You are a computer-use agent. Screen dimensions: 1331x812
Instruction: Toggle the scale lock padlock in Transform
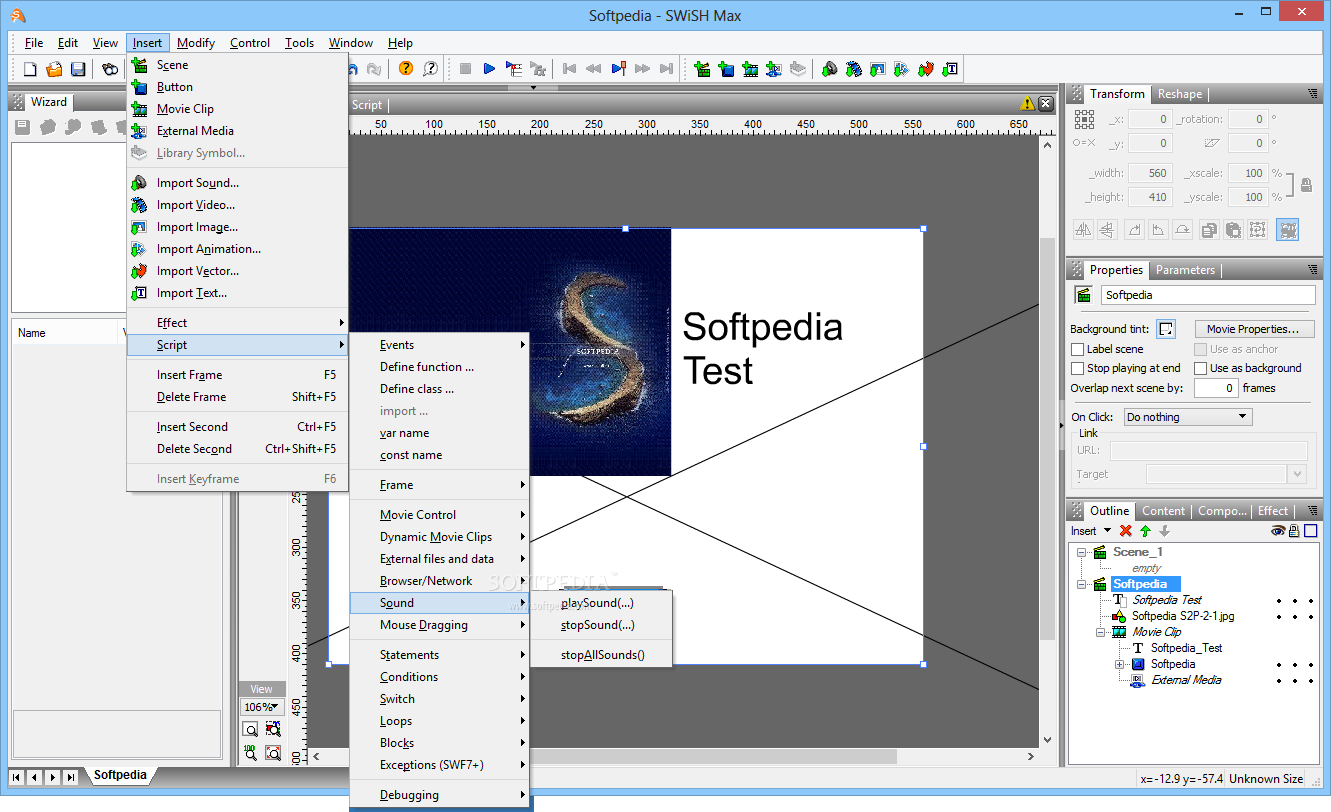pos(1306,185)
